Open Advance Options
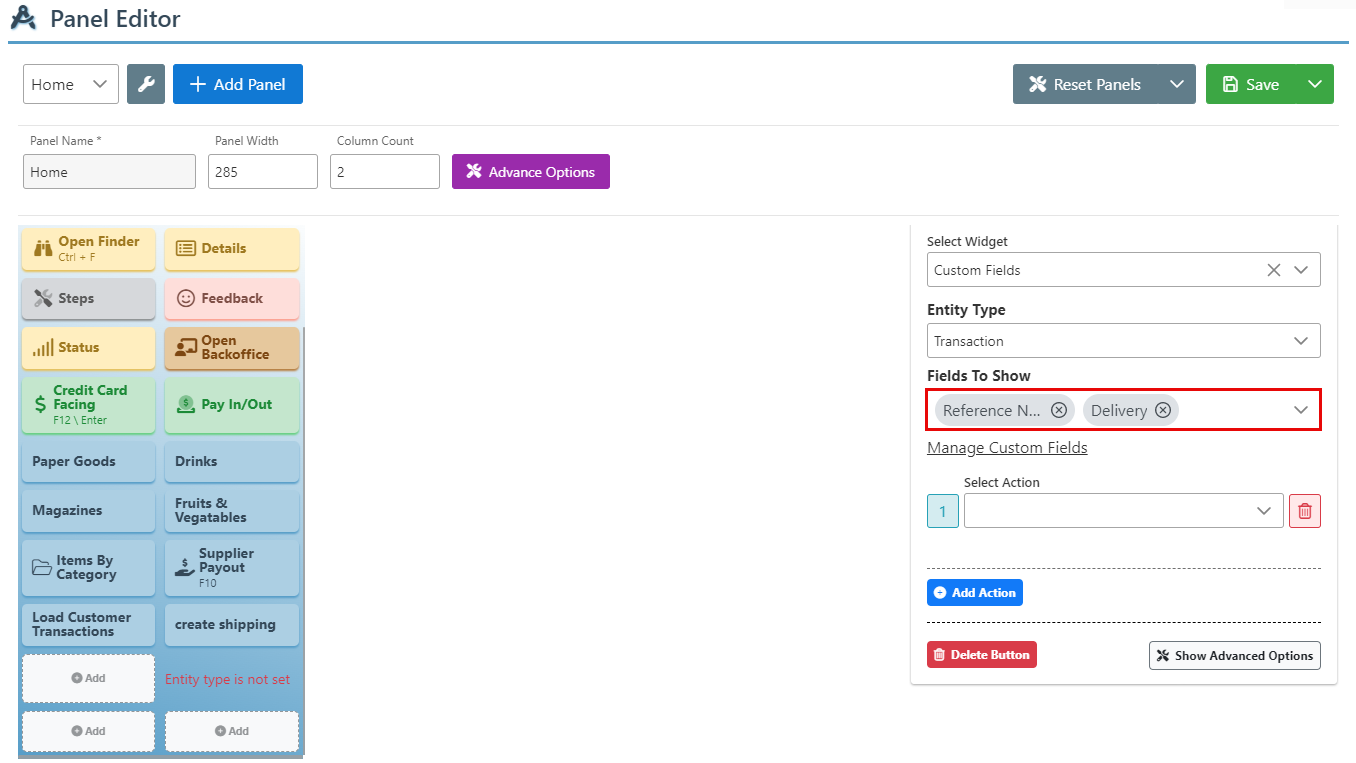The width and height of the screenshot is (1356, 763). tap(530, 172)
